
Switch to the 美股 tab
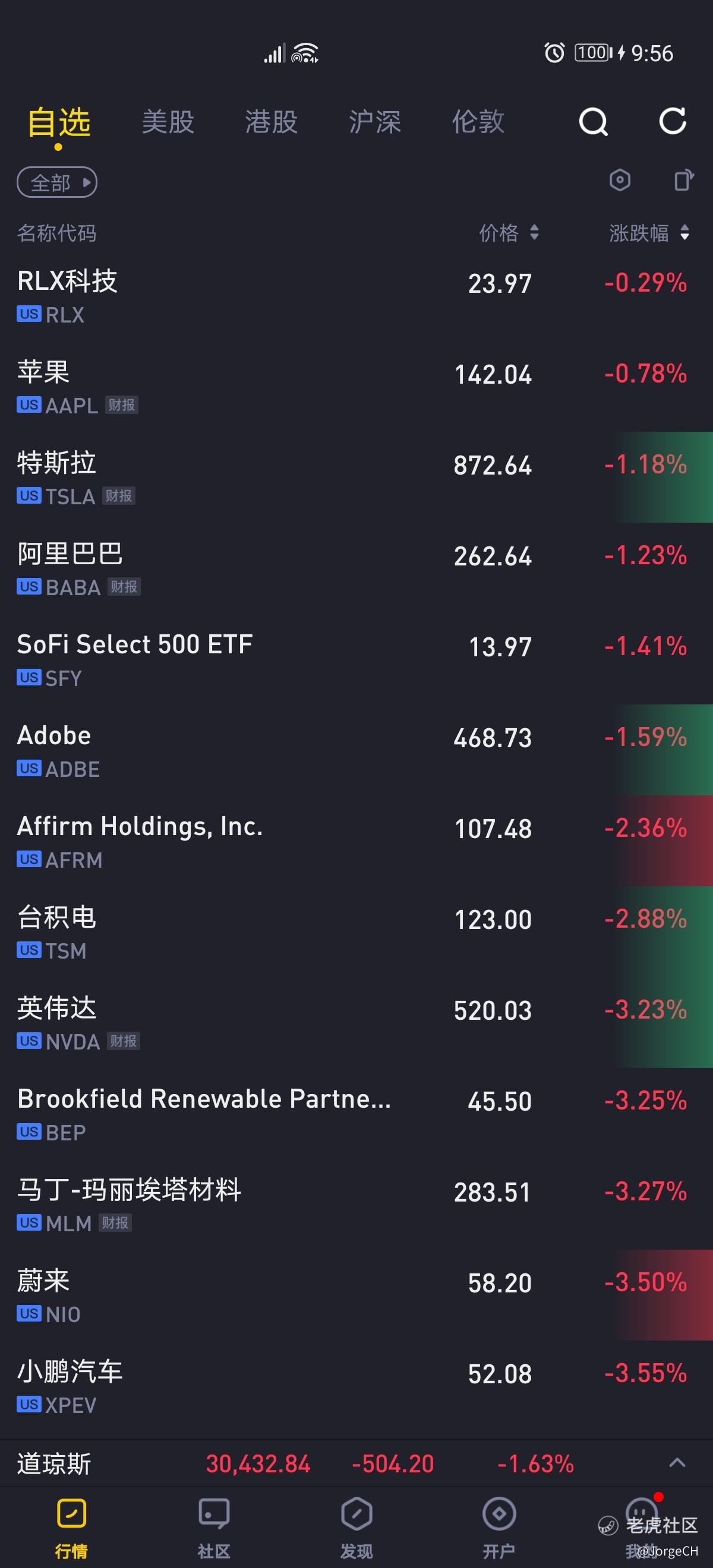168,122
